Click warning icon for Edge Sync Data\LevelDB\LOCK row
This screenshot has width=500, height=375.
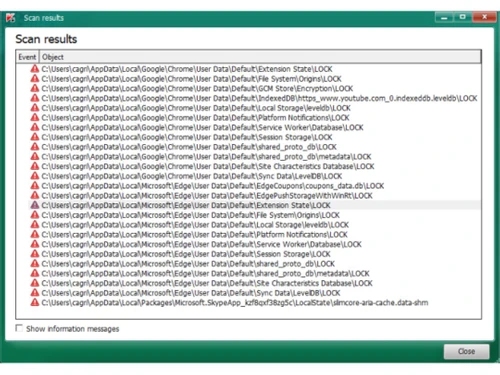[35, 293]
